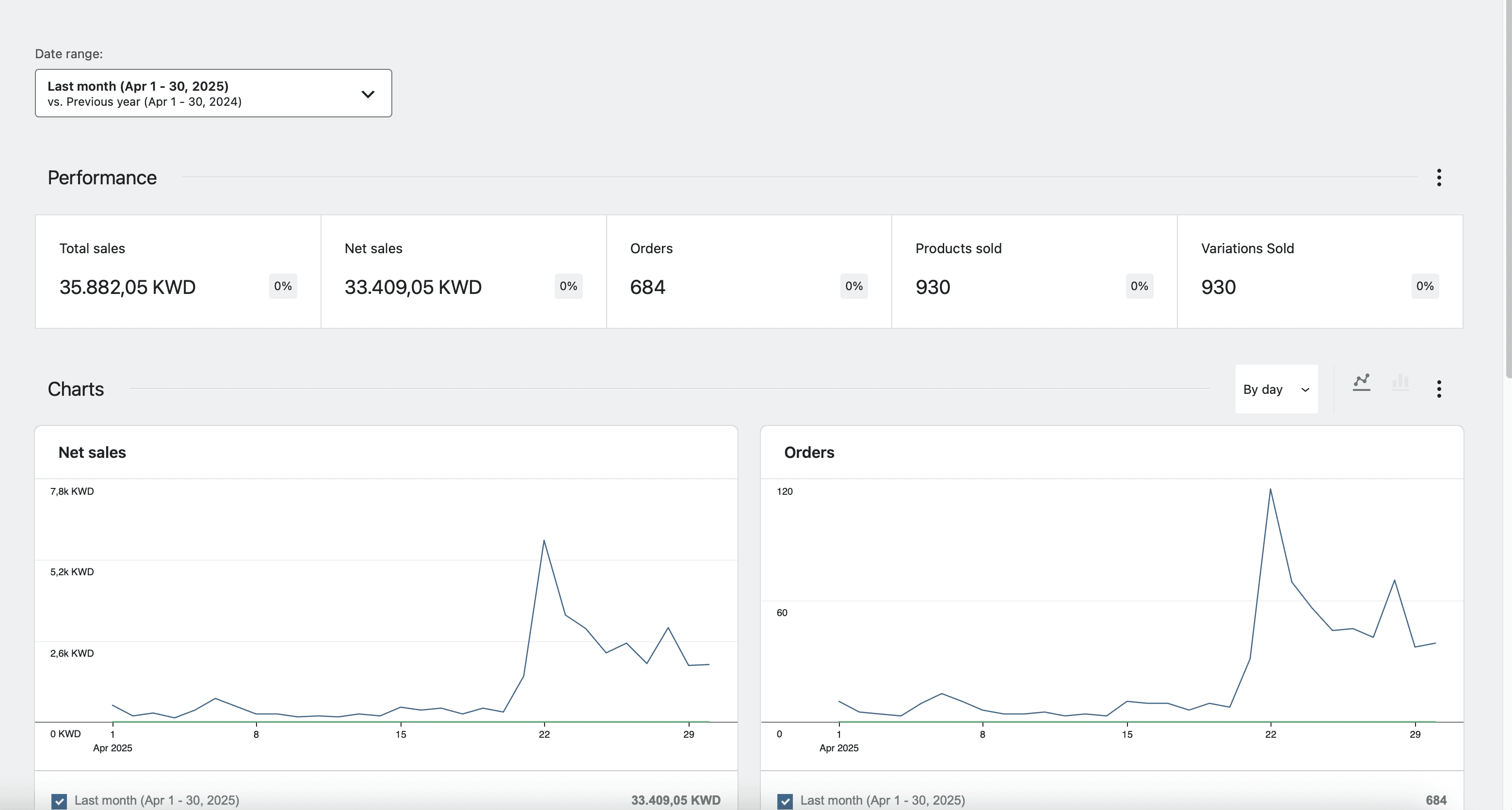
Task: Open the Total sales report card
Action: [178, 271]
